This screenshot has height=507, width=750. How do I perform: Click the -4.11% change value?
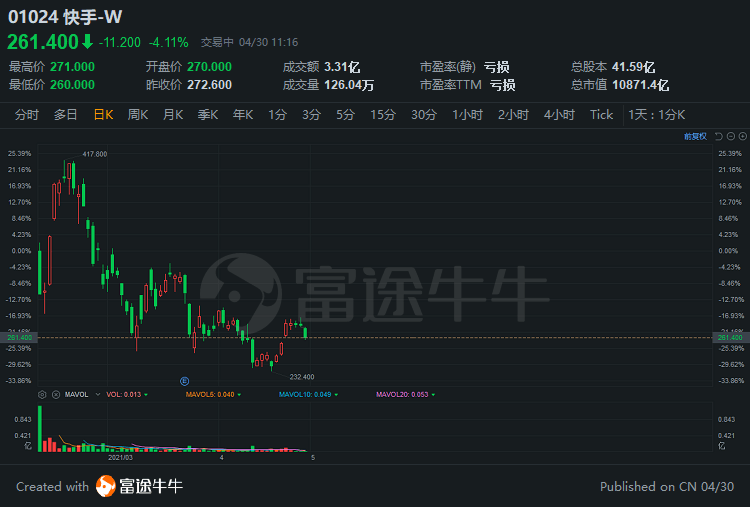click(169, 43)
